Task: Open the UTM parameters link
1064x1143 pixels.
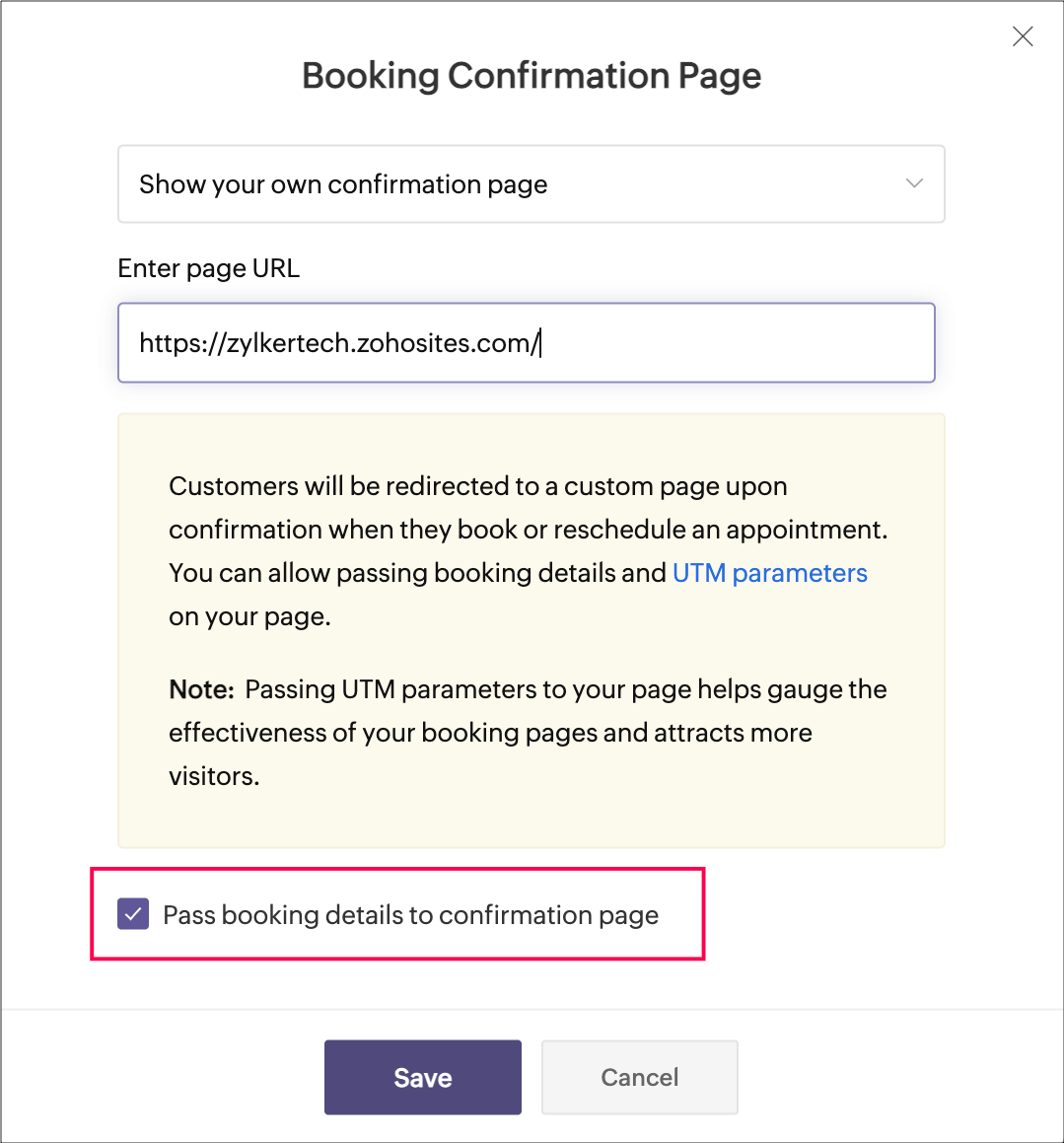Action: [769, 573]
